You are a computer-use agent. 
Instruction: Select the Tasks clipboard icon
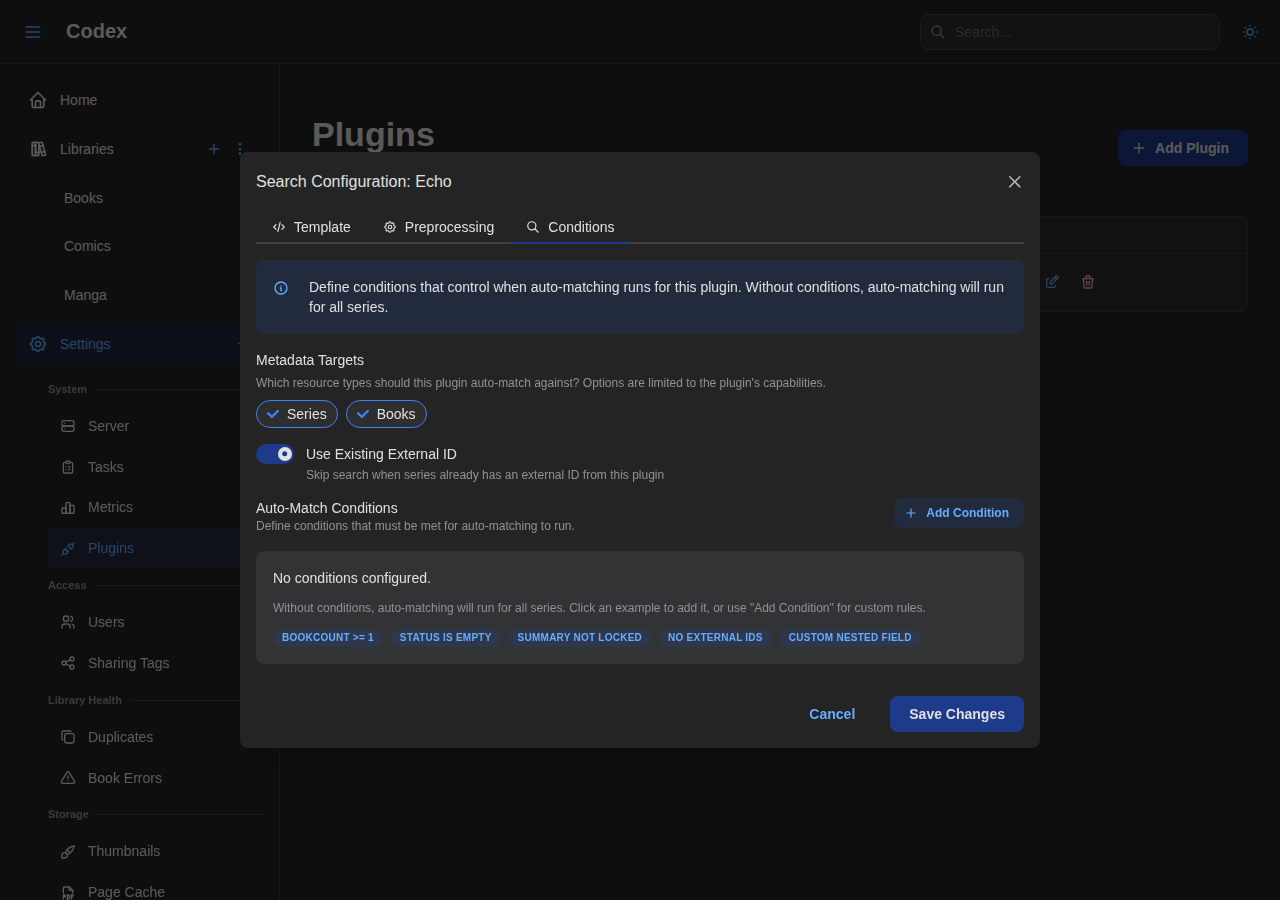click(x=67, y=466)
